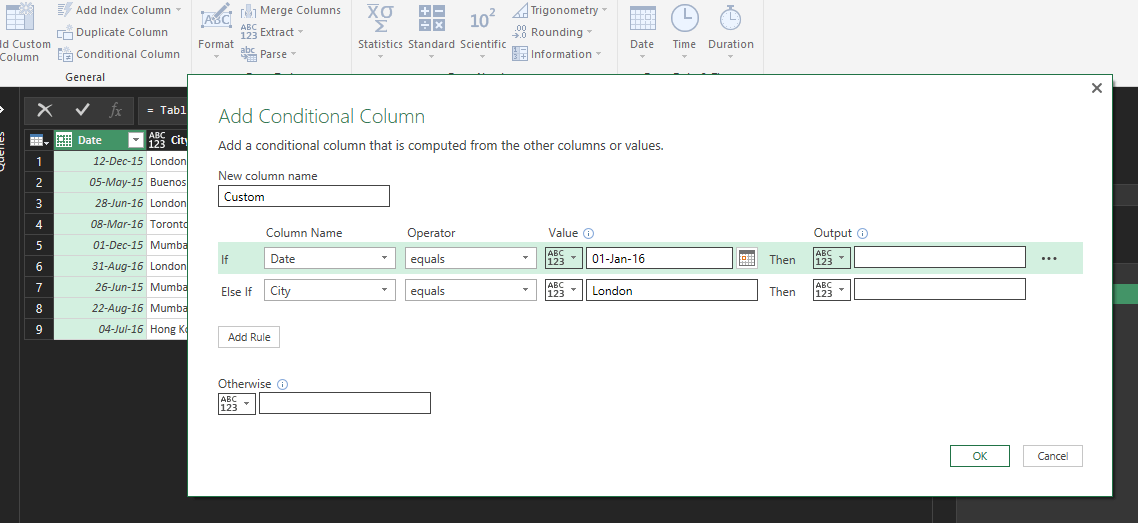Click the Add Index Column icon
The height and width of the screenshot is (523, 1138).
click(x=65, y=10)
